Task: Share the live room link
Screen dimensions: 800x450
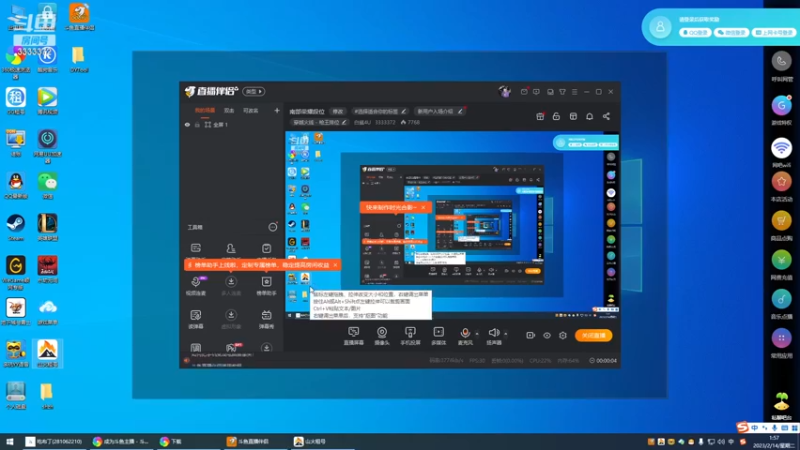Action: click(606, 116)
